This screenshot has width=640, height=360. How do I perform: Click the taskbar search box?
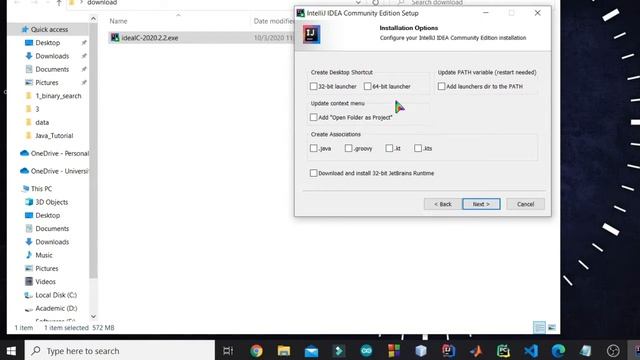[120, 351]
